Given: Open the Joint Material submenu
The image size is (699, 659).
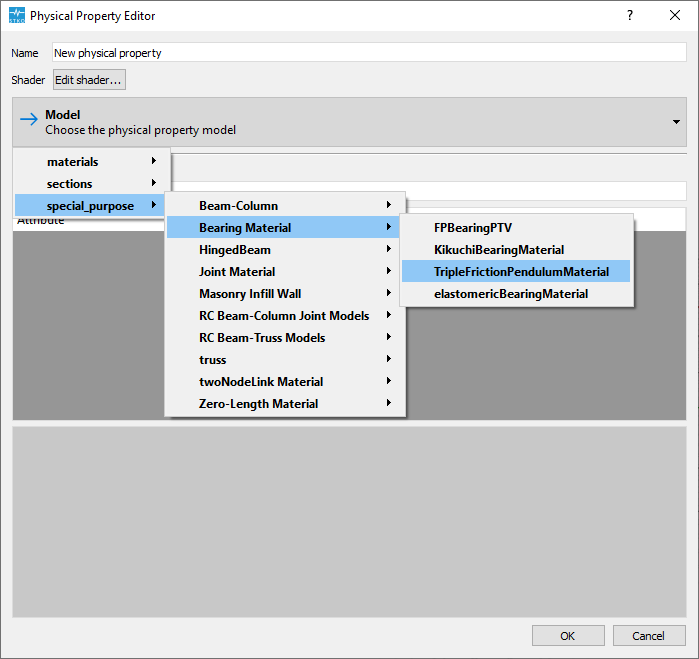Looking at the screenshot, I should tap(285, 272).
